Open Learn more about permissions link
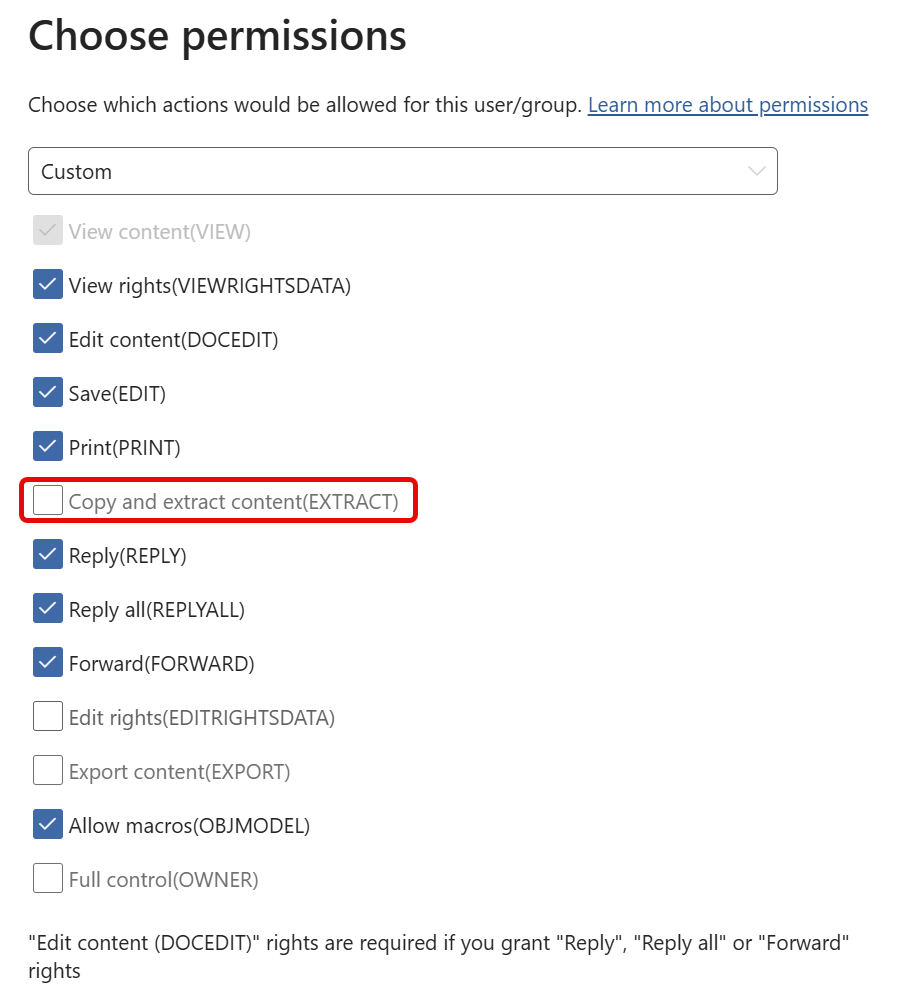This screenshot has width=909, height=1004. pos(727,104)
